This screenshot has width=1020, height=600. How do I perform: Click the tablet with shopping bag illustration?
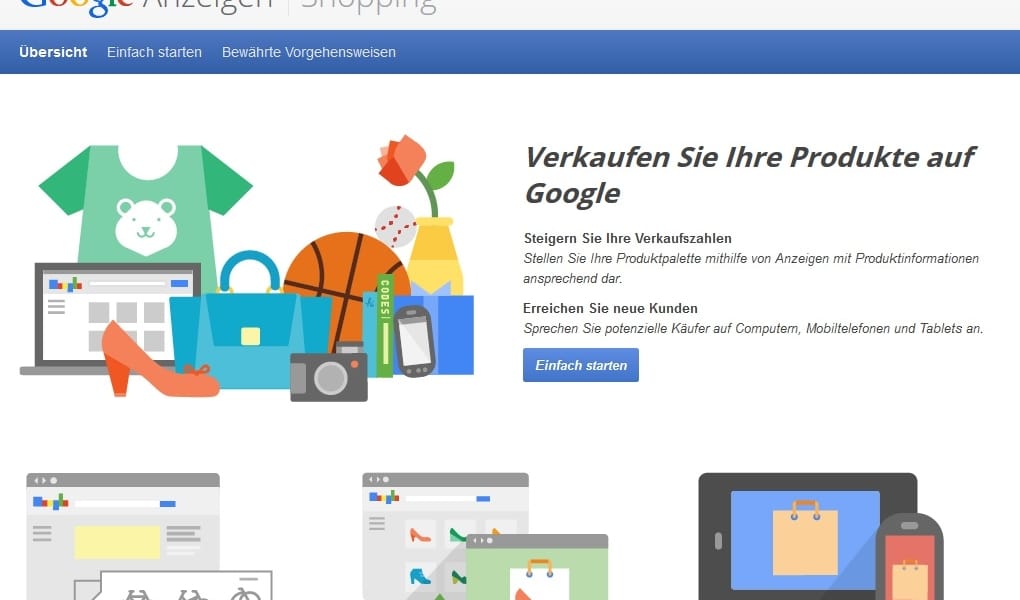point(807,536)
